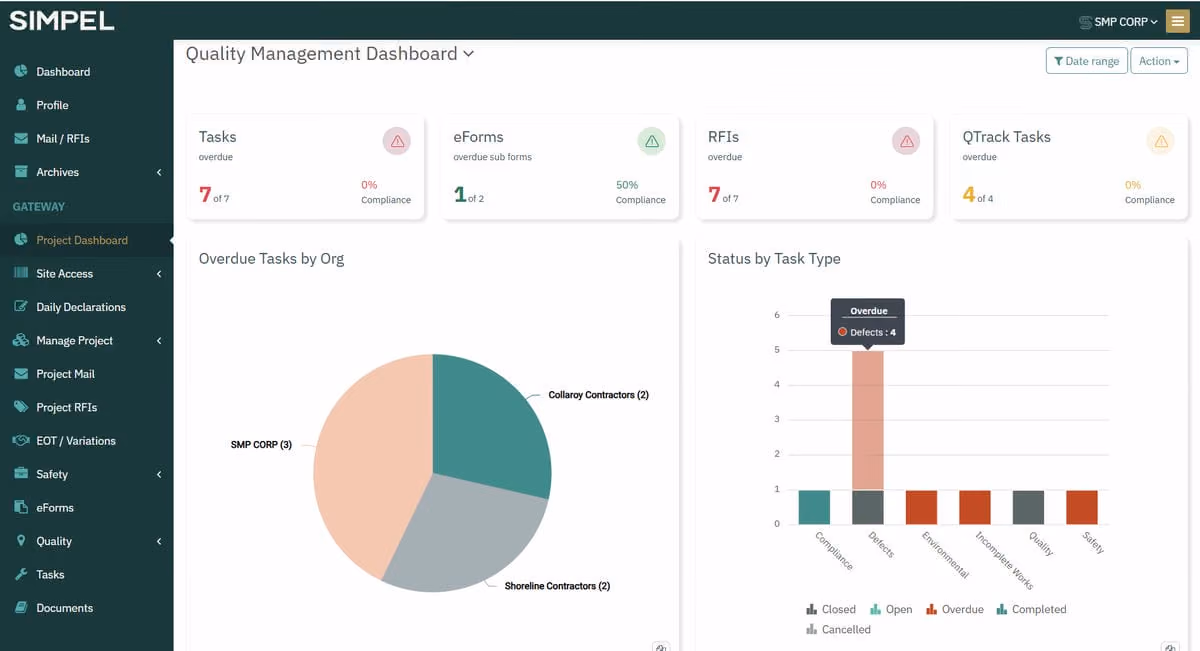Click the SIMPEL logo
The height and width of the screenshot is (651, 1200).
point(62,20)
